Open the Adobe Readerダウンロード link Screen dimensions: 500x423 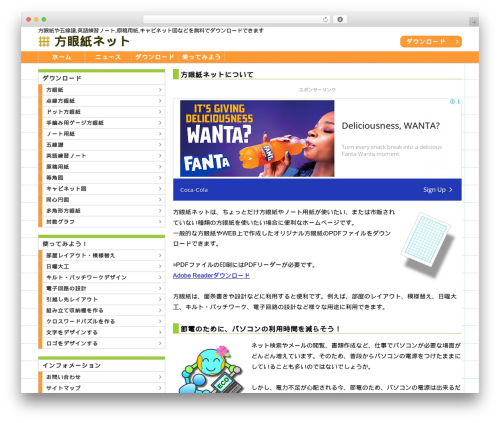click(x=211, y=276)
